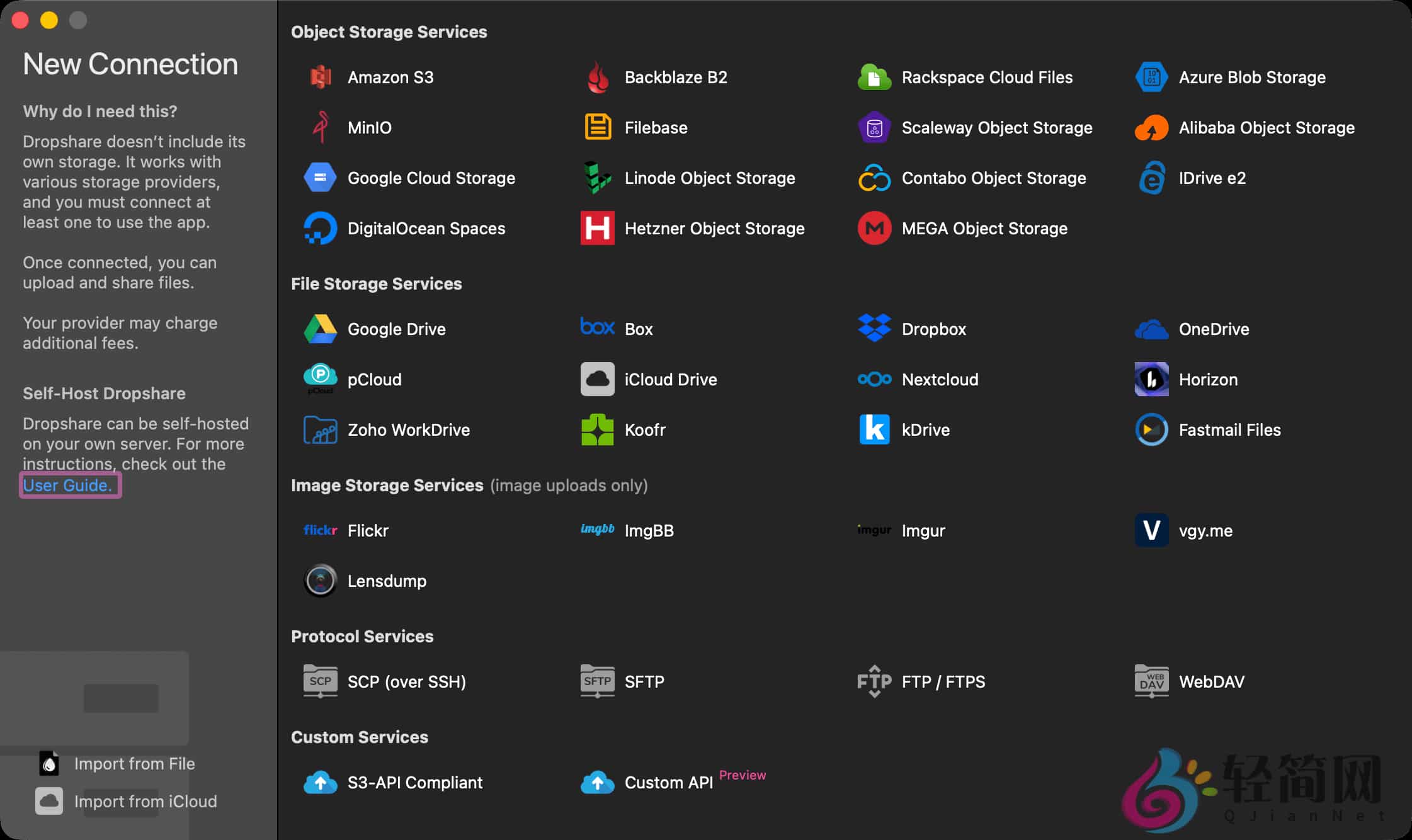
Task: Click the Koofr green icon
Action: pyautogui.click(x=598, y=430)
